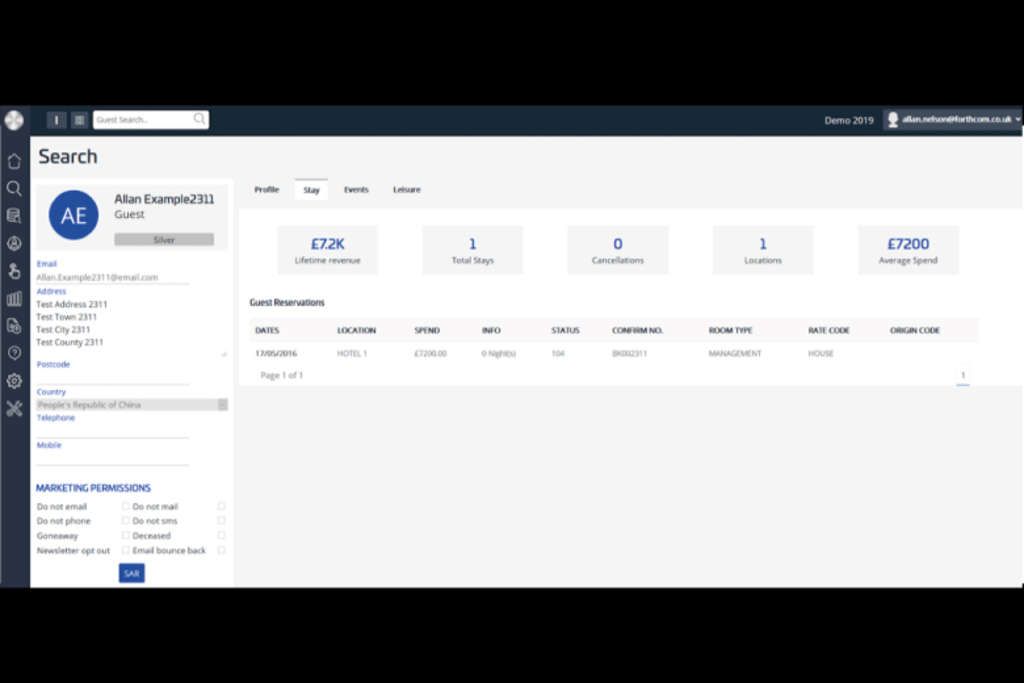Open the bar chart reports icon
Image resolution: width=1024 pixels, height=683 pixels.
[14, 298]
